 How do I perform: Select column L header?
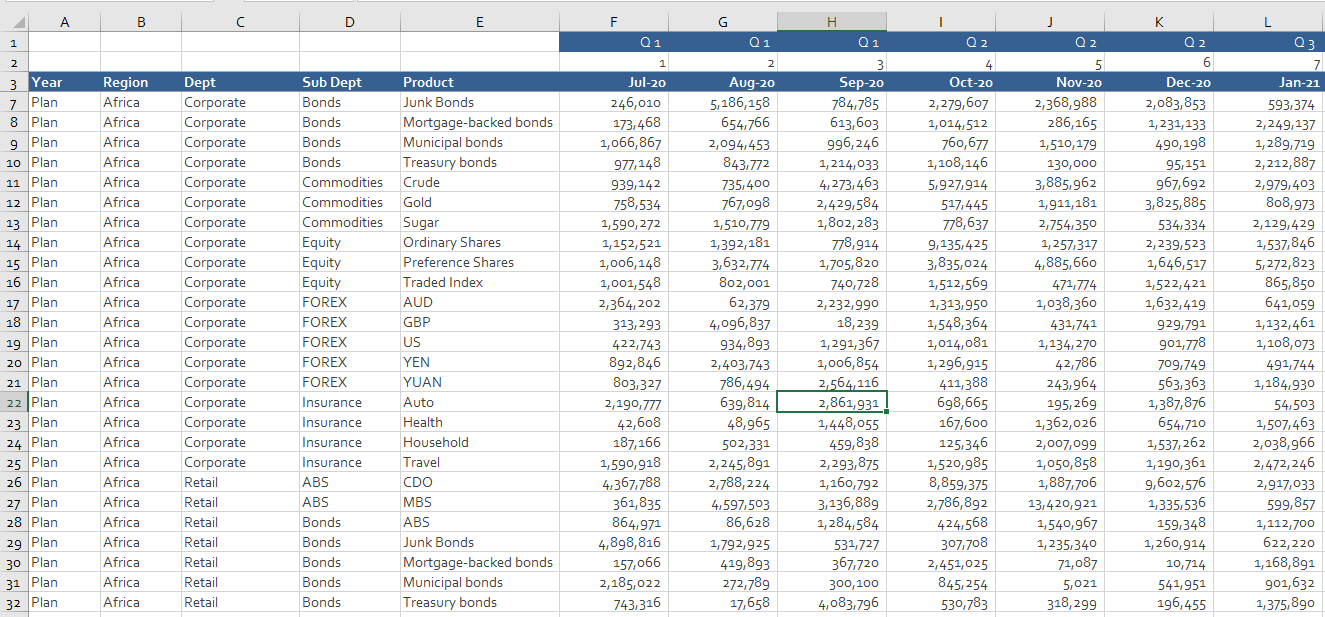(1268, 22)
